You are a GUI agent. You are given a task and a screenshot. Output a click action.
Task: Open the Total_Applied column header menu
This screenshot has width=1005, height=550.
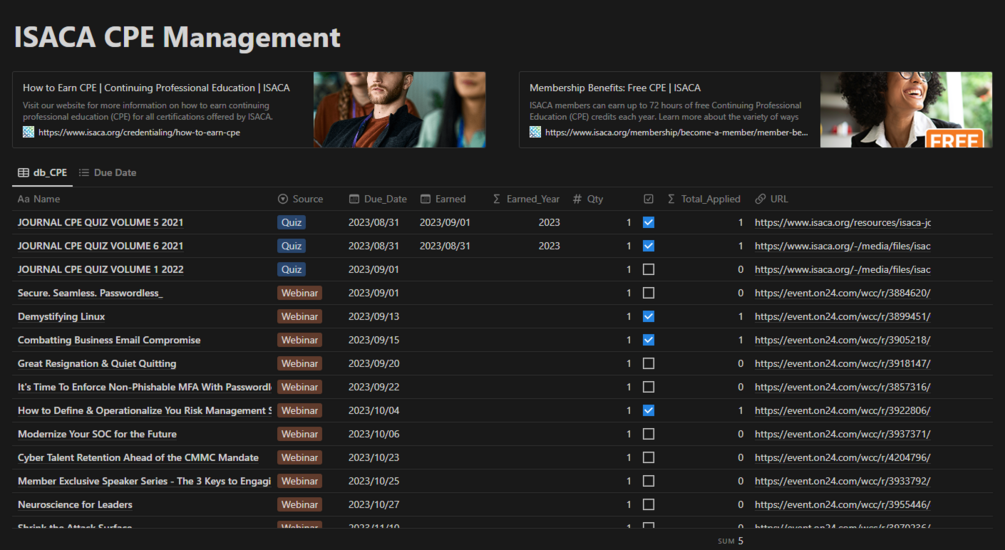click(704, 199)
